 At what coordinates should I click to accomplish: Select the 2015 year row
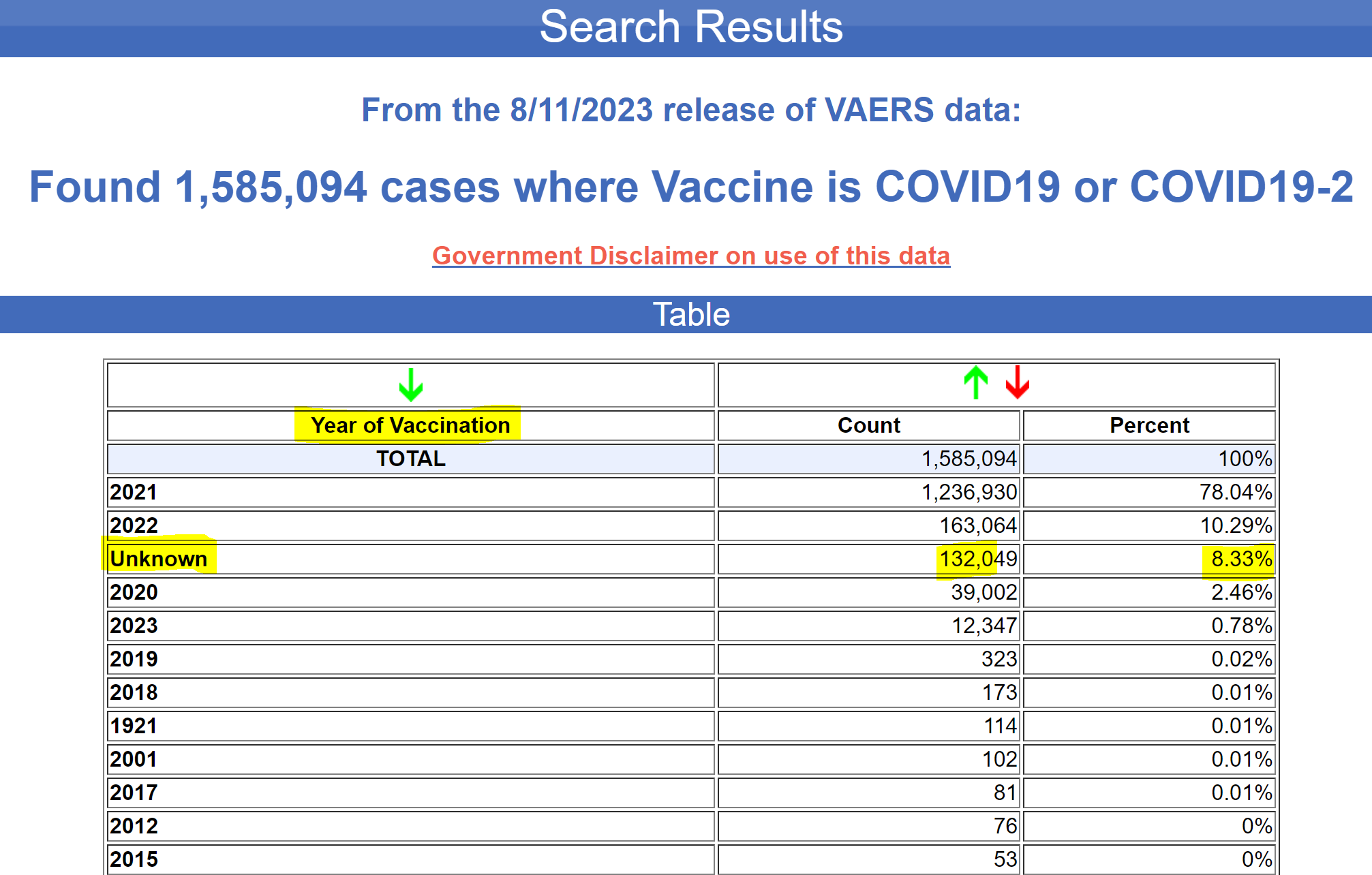[411, 859]
